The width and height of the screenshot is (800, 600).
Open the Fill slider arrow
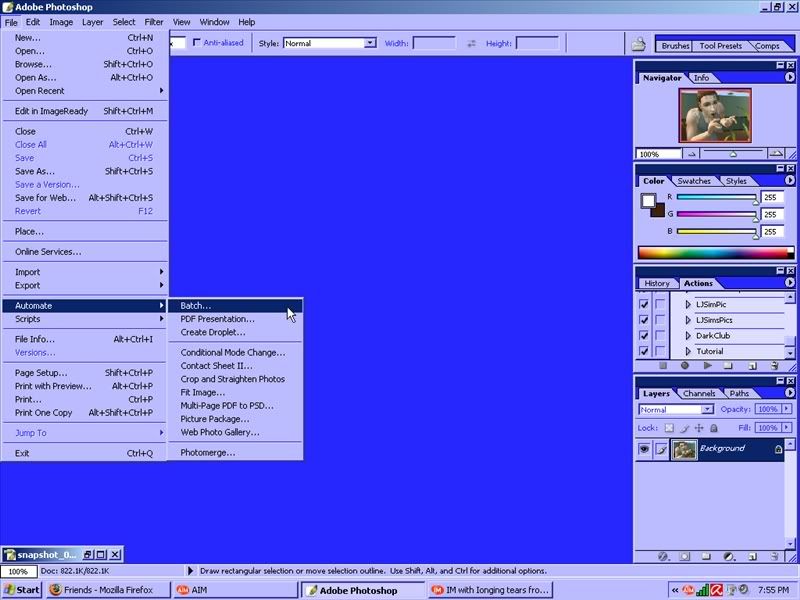pyautogui.click(x=786, y=428)
